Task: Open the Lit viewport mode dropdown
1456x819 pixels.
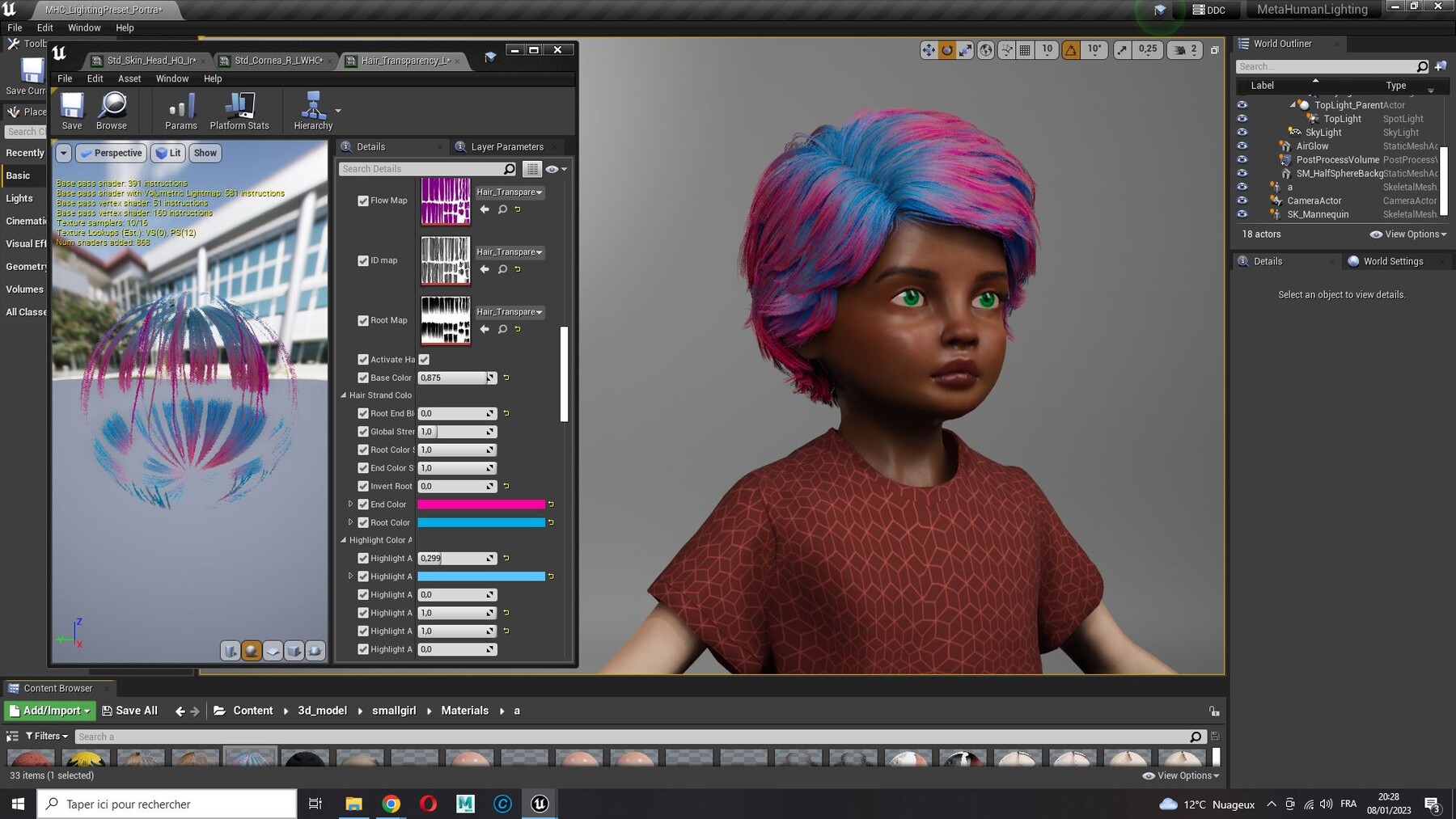Action: point(167,153)
